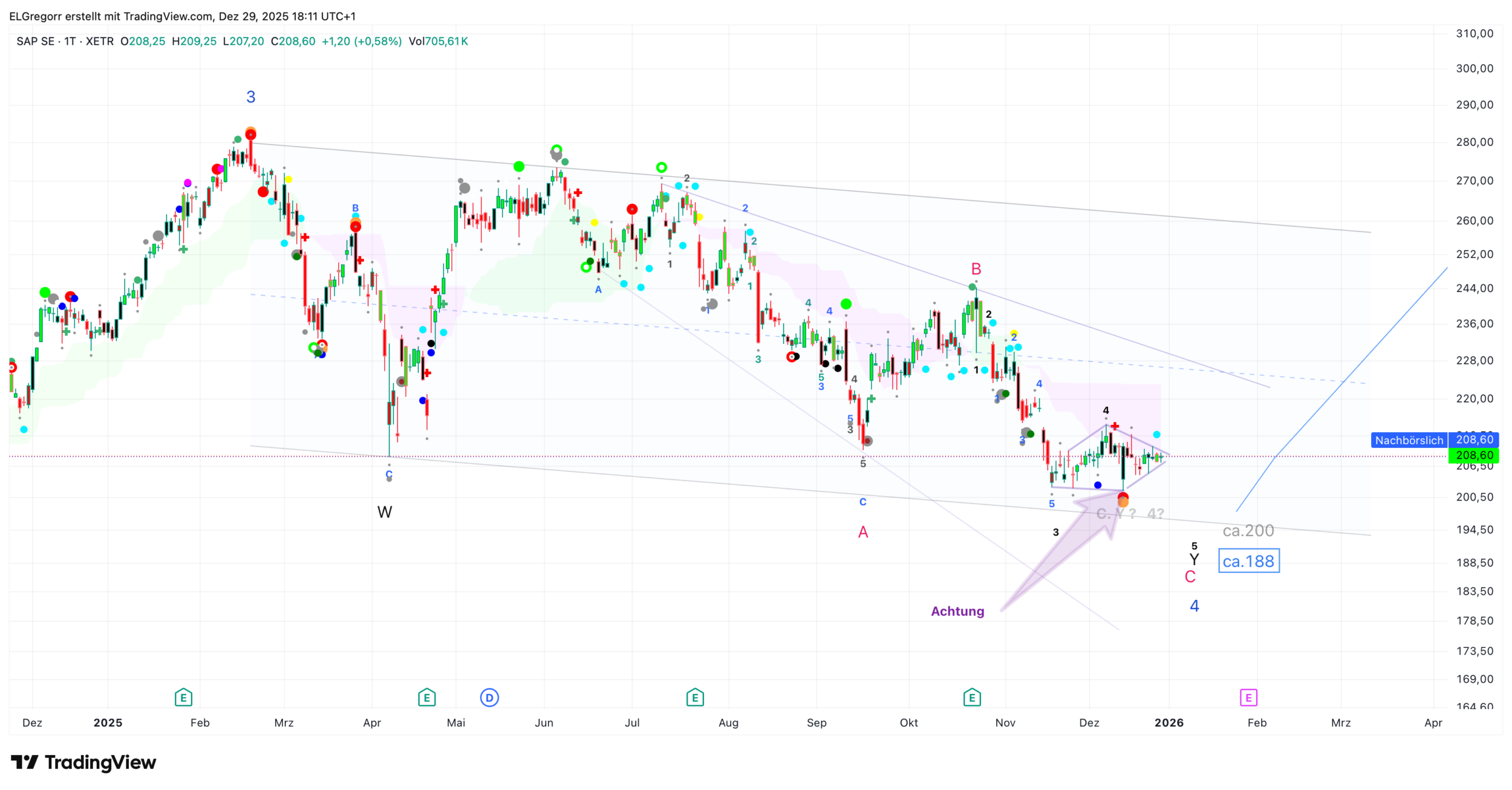Click the earnings E marker in late Jul
This screenshot has width=1512, height=790.
(695, 698)
